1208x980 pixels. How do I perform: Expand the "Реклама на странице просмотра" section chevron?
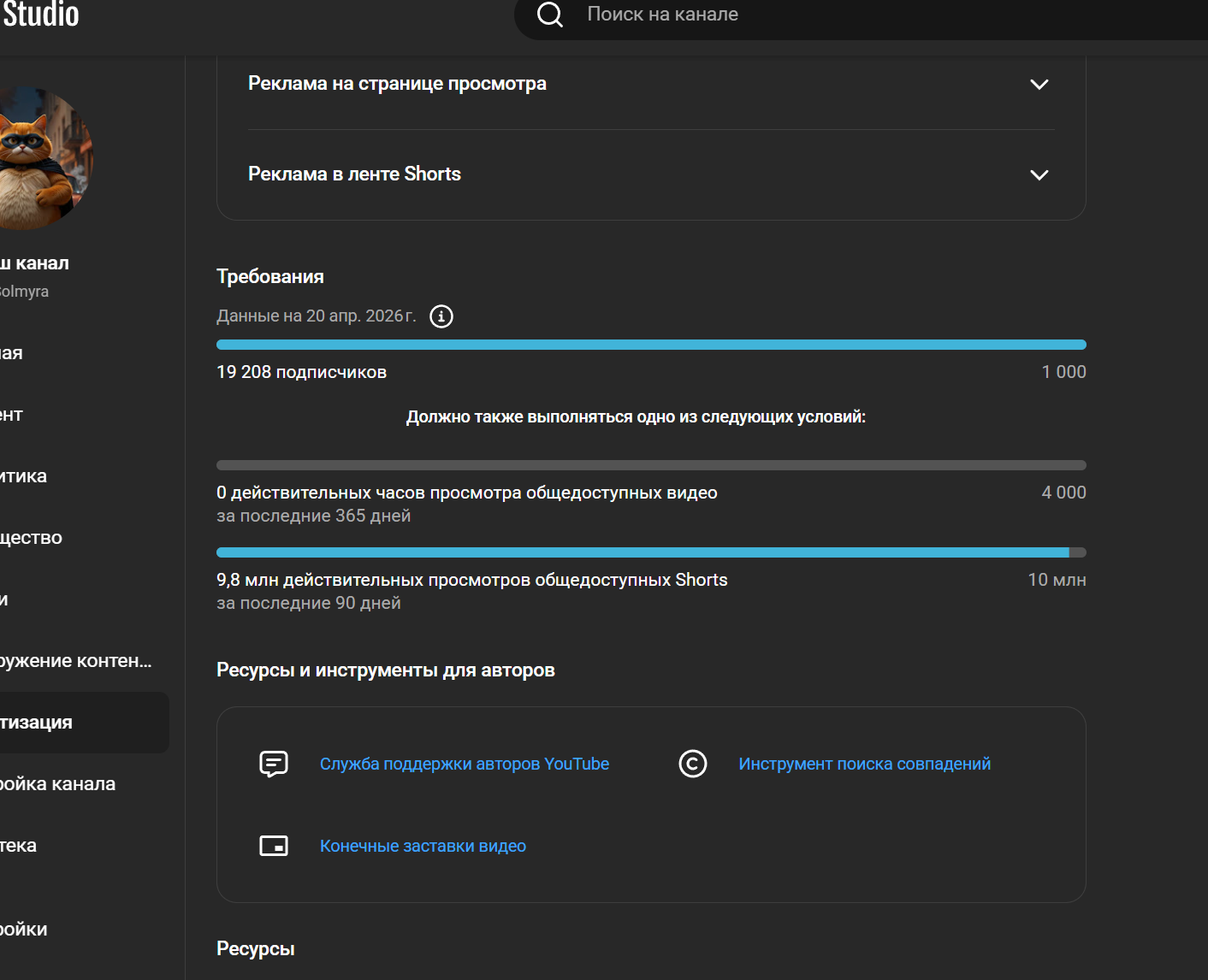click(1039, 84)
